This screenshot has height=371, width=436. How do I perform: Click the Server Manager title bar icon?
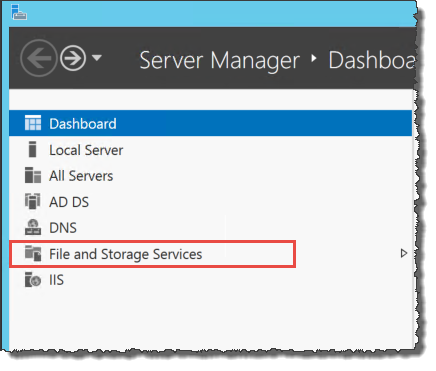[x=19, y=12]
